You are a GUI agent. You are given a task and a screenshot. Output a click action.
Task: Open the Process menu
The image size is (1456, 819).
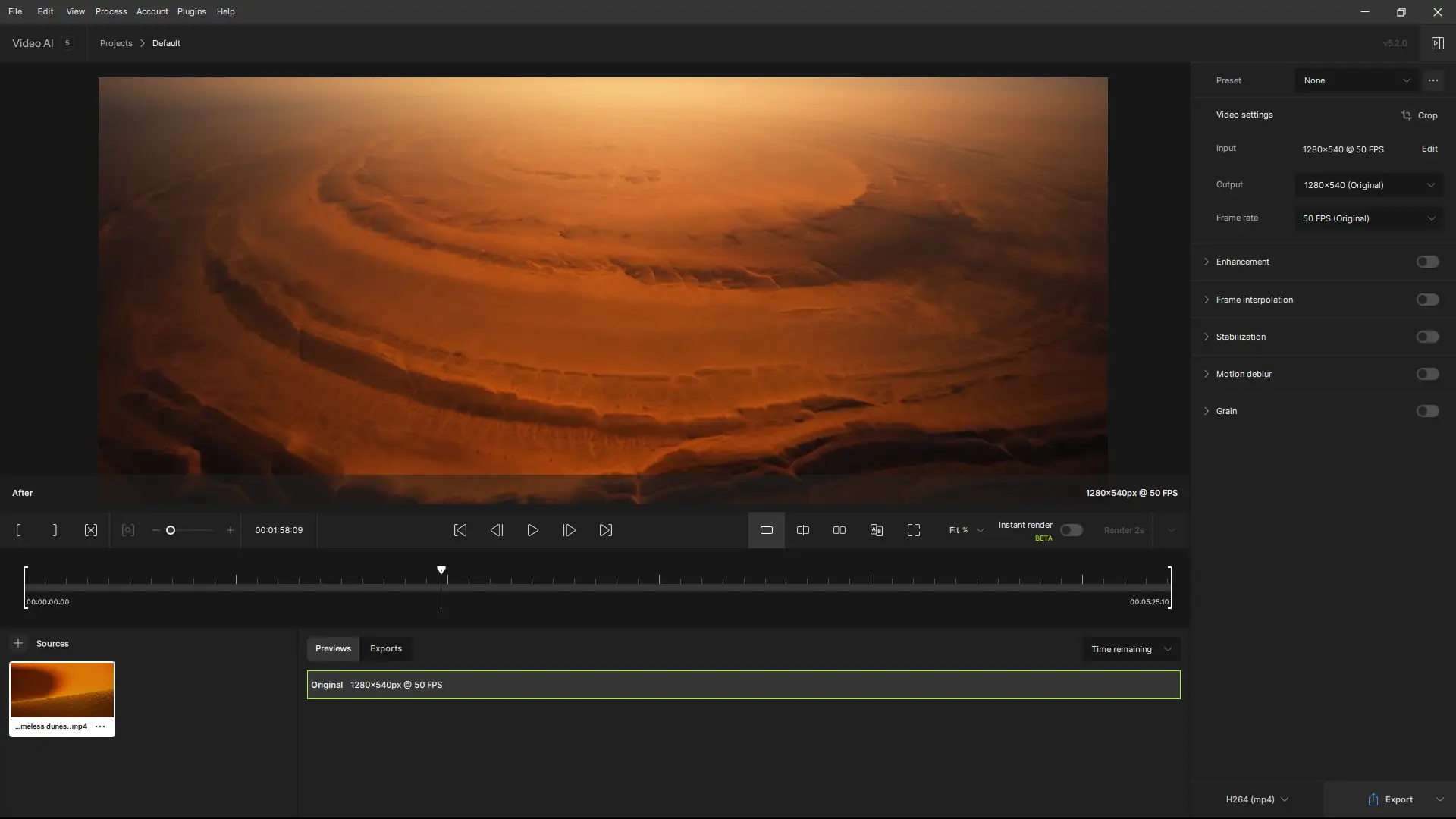click(x=111, y=11)
